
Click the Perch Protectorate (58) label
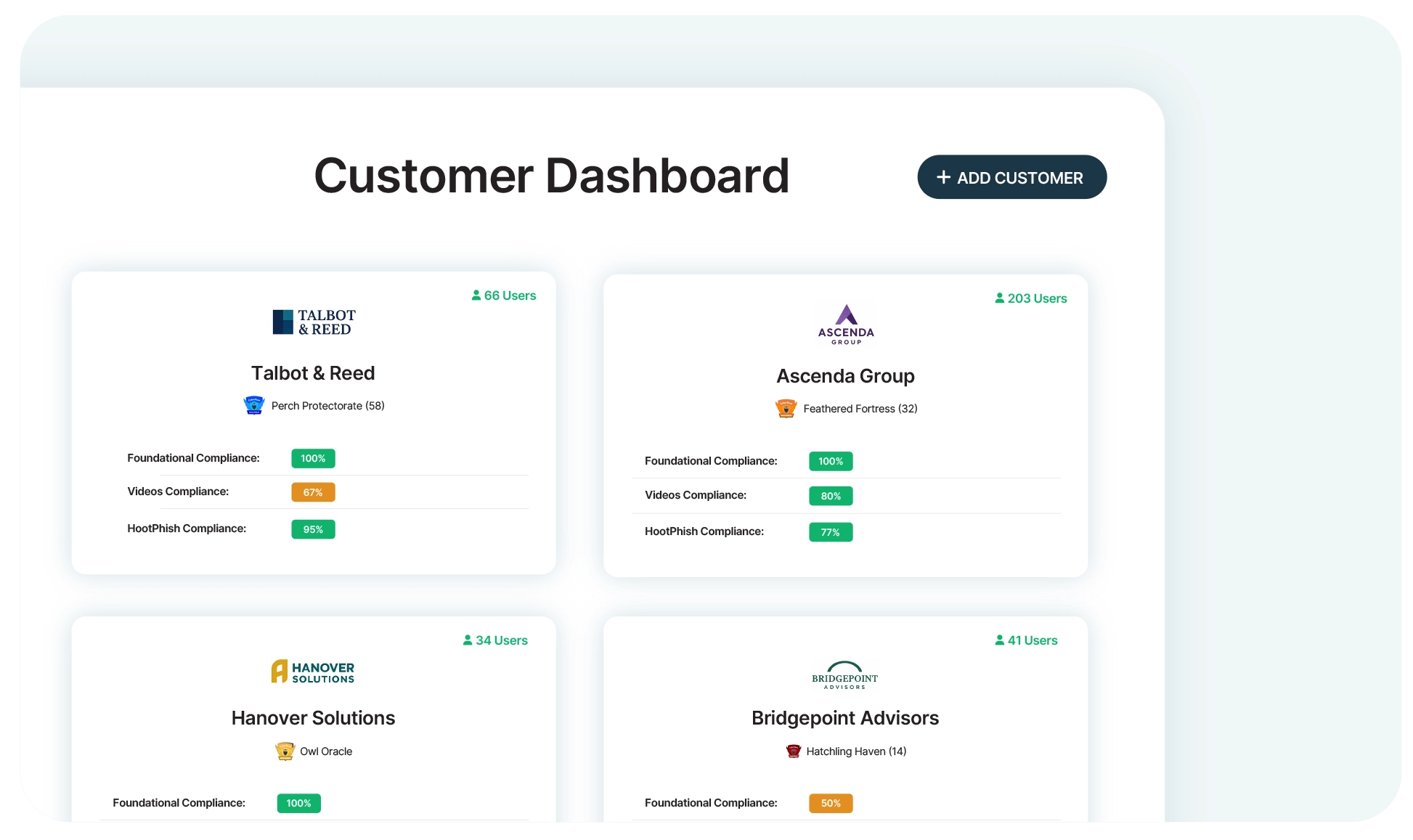click(327, 406)
